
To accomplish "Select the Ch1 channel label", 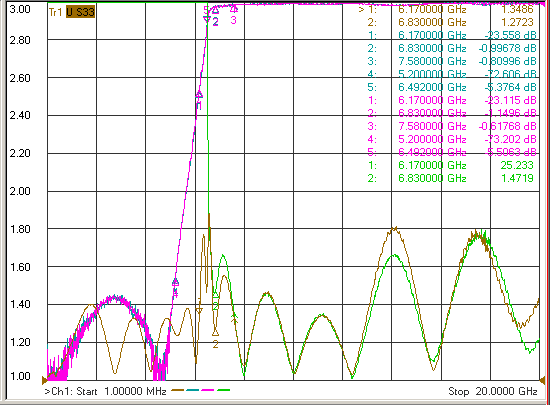I will [55, 391].
